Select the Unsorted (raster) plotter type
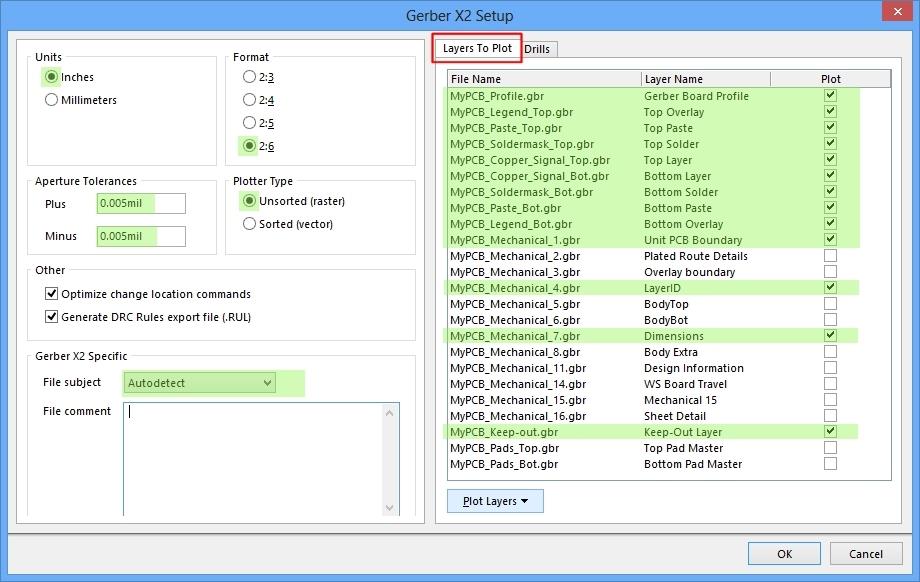 [250, 202]
